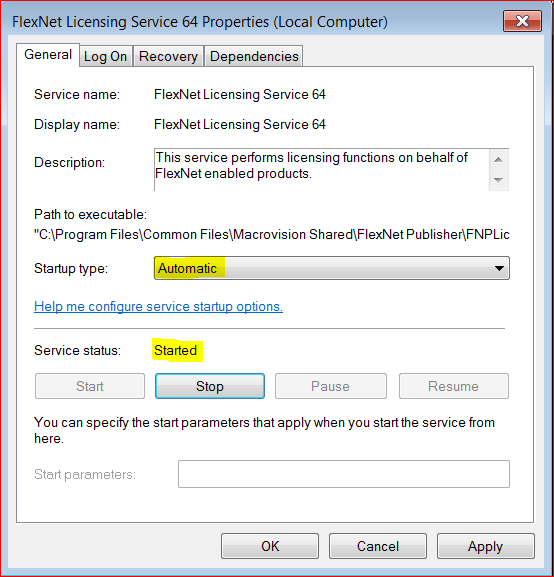The height and width of the screenshot is (577, 554).
Task: Click the disabled Resume button
Action: (x=454, y=386)
